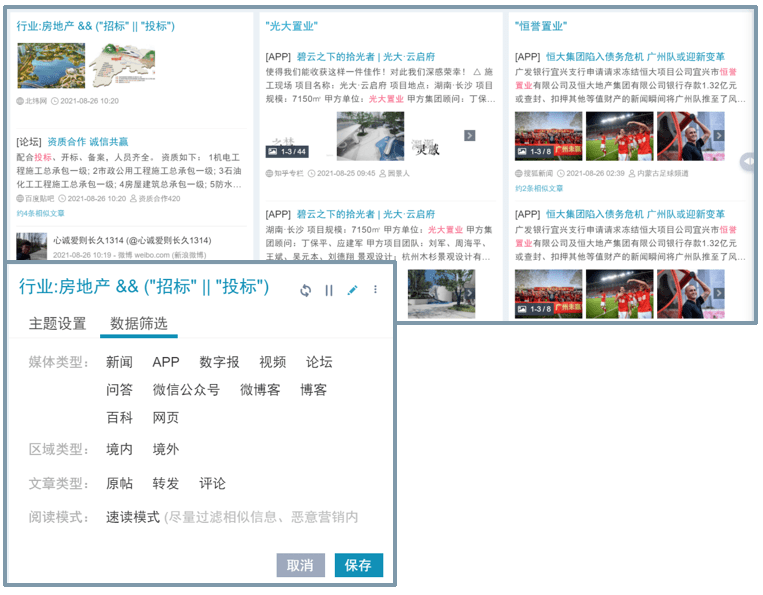Select 数字报 media type
The height and width of the screenshot is (595, 763).
[219, 362]
